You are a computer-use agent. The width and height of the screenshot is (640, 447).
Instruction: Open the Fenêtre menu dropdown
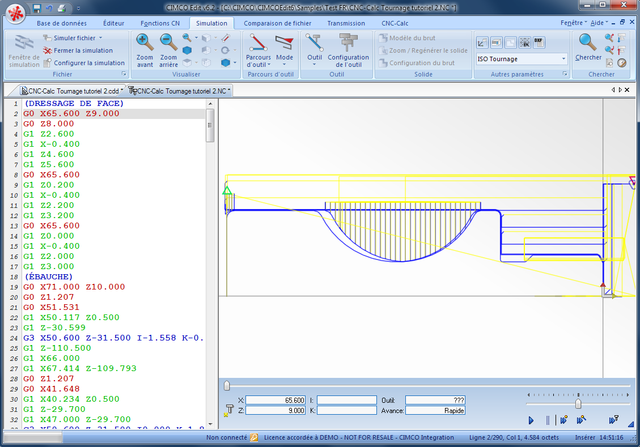tap(573, 23)
